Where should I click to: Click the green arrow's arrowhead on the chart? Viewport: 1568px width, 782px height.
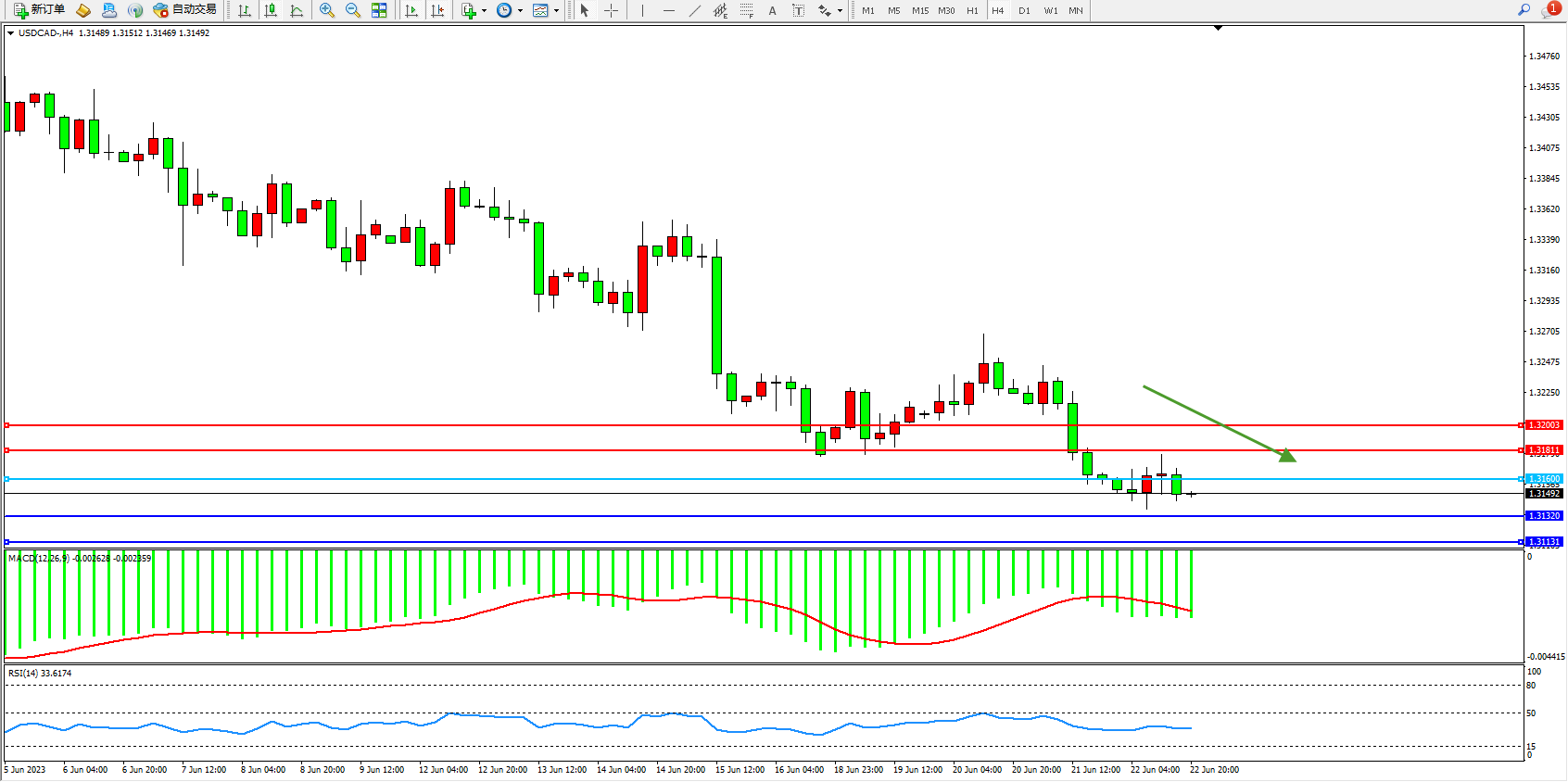pos(1287,456)
